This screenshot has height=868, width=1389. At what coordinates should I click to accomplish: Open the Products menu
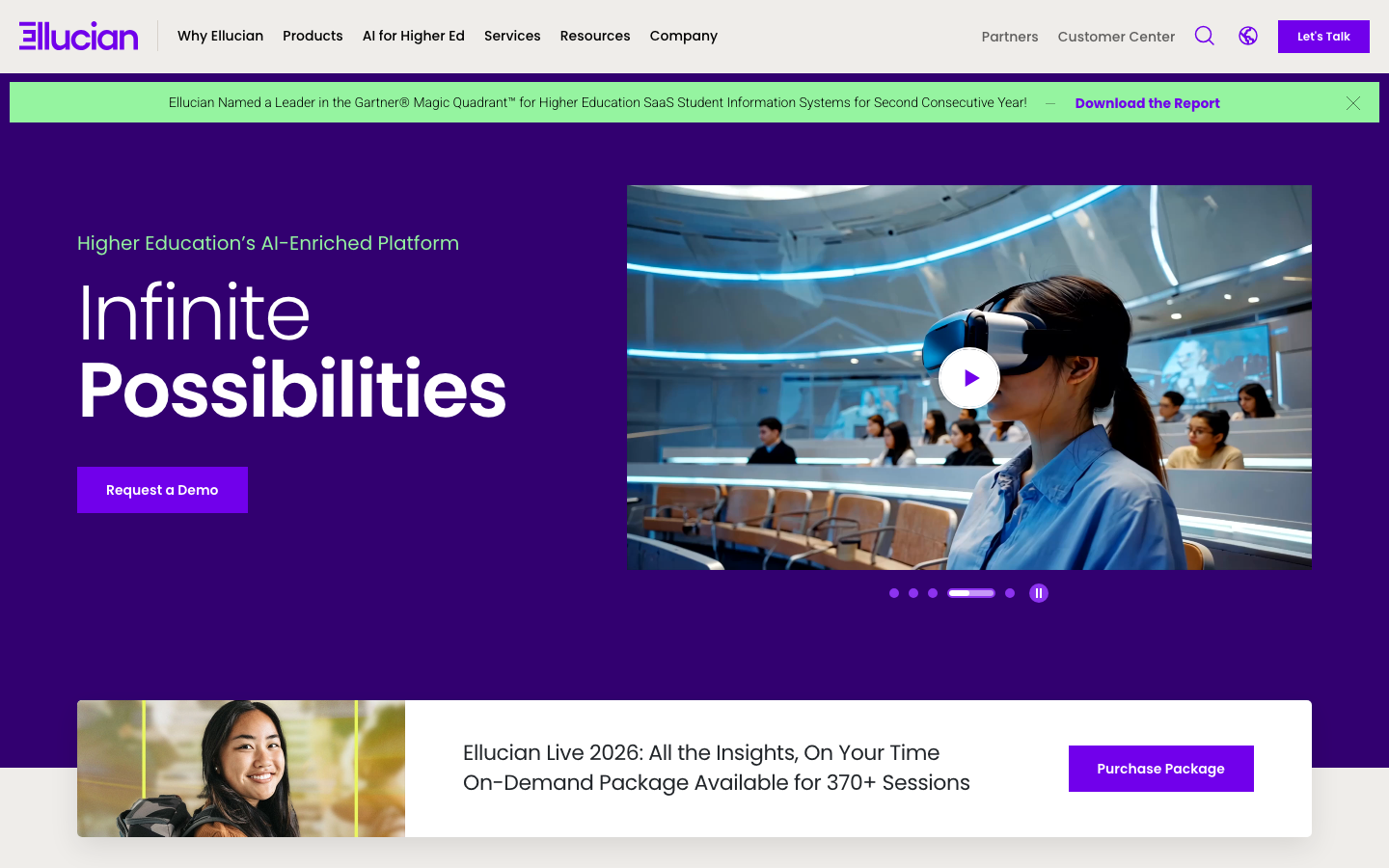pyautogui.click(x=313, y=36)
